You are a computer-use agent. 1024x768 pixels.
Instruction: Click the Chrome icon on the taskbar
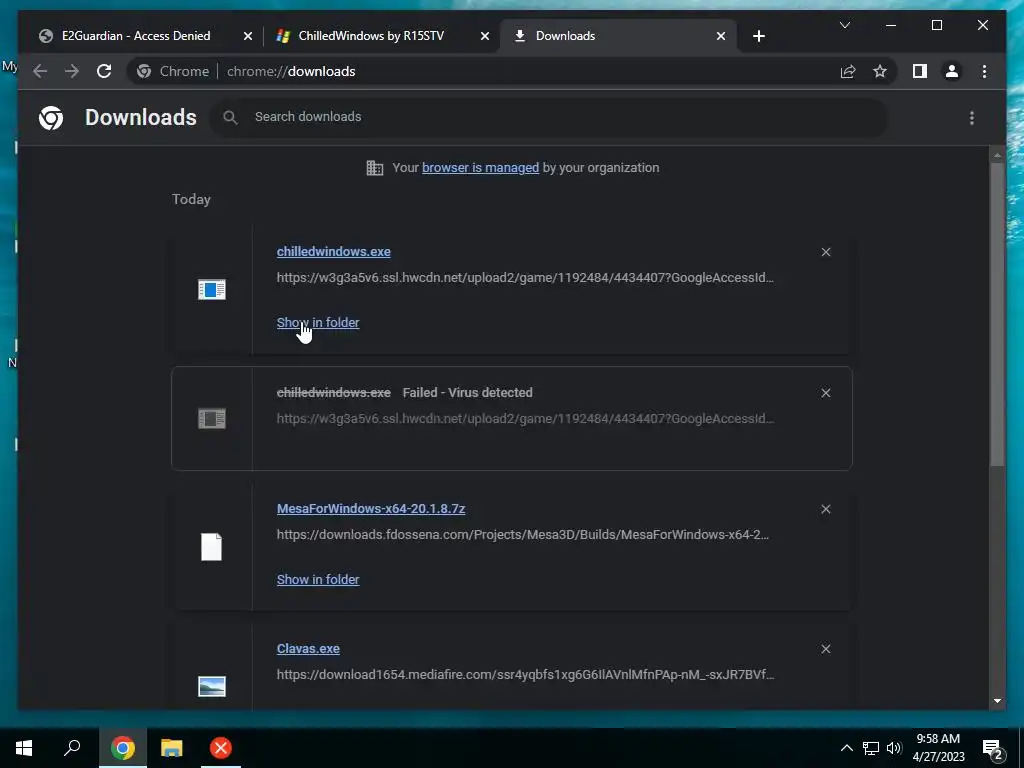[123, 748]
